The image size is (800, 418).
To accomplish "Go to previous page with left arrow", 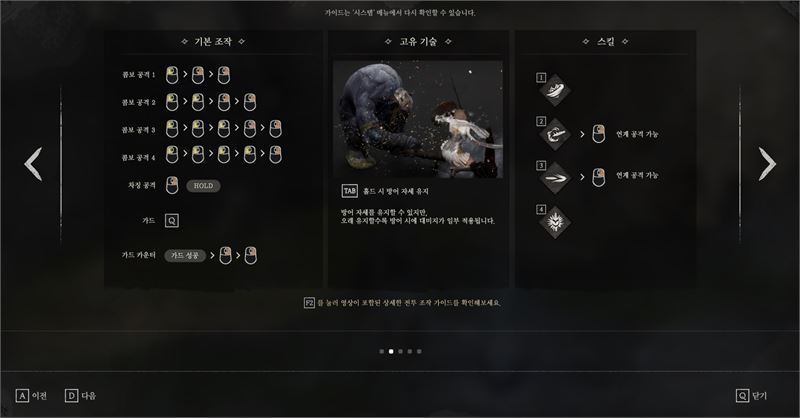I will click(x=33, y=164).
